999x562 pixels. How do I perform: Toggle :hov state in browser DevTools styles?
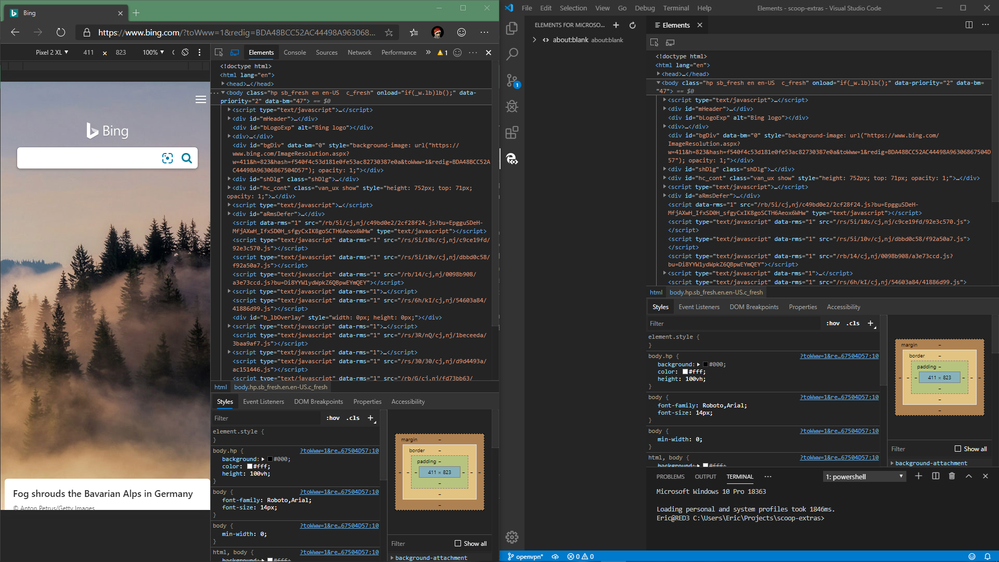(333, 418)
